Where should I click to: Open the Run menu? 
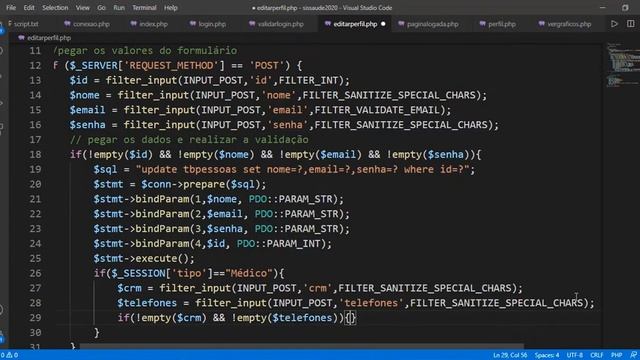click(x=119, y=8)
